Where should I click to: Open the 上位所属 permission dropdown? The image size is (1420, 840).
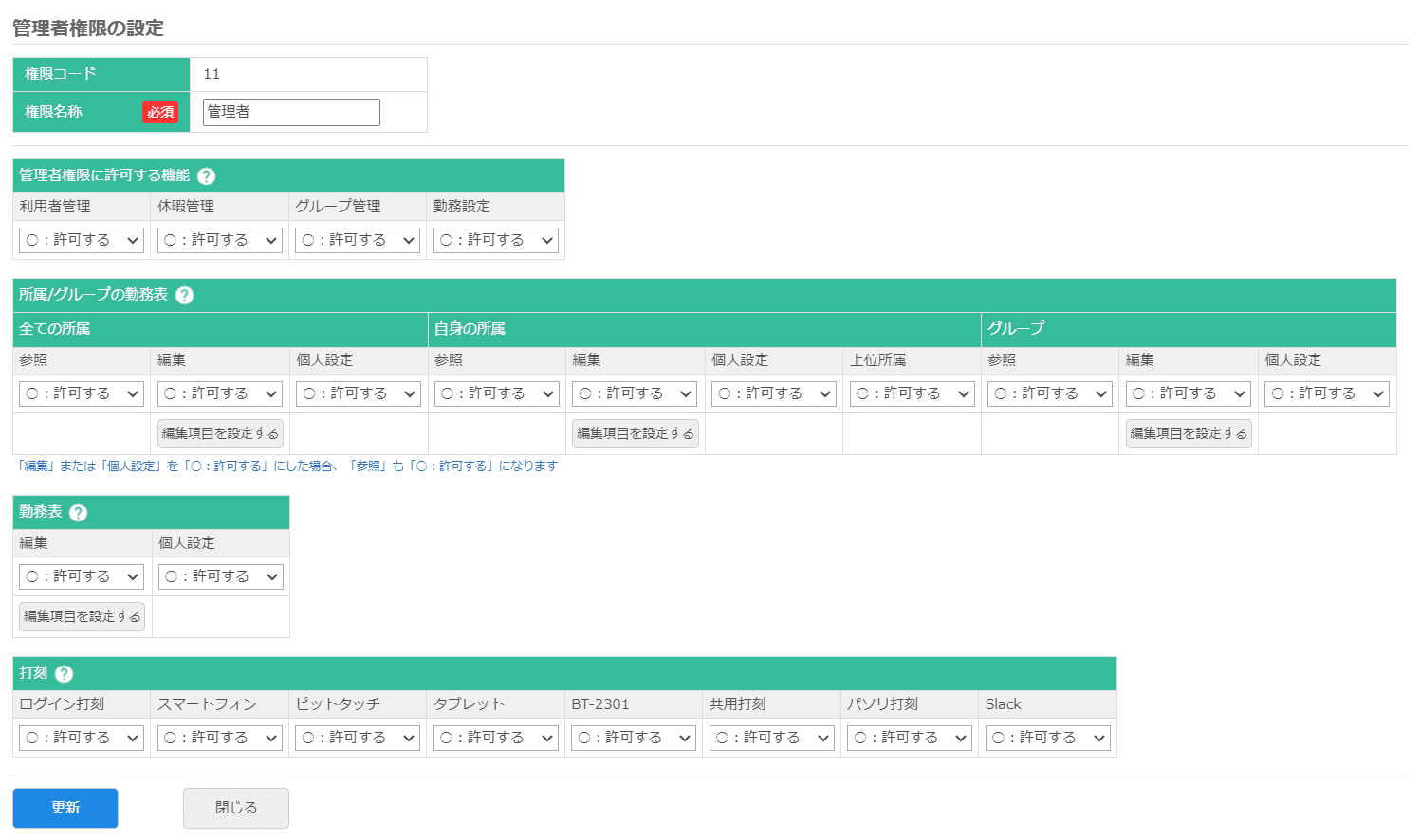pos(912,393)
